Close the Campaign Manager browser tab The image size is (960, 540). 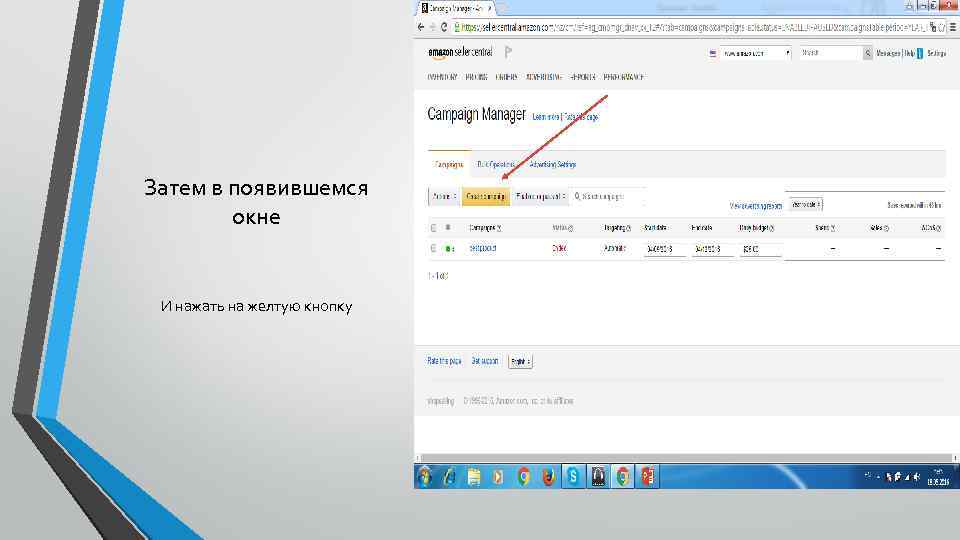pyautogui.click(x=489, y=9)
